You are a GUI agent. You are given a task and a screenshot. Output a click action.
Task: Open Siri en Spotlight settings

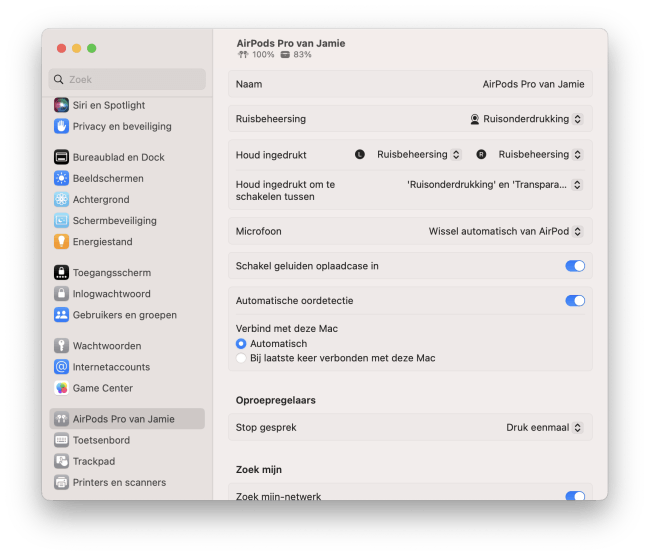coord(109,105)
